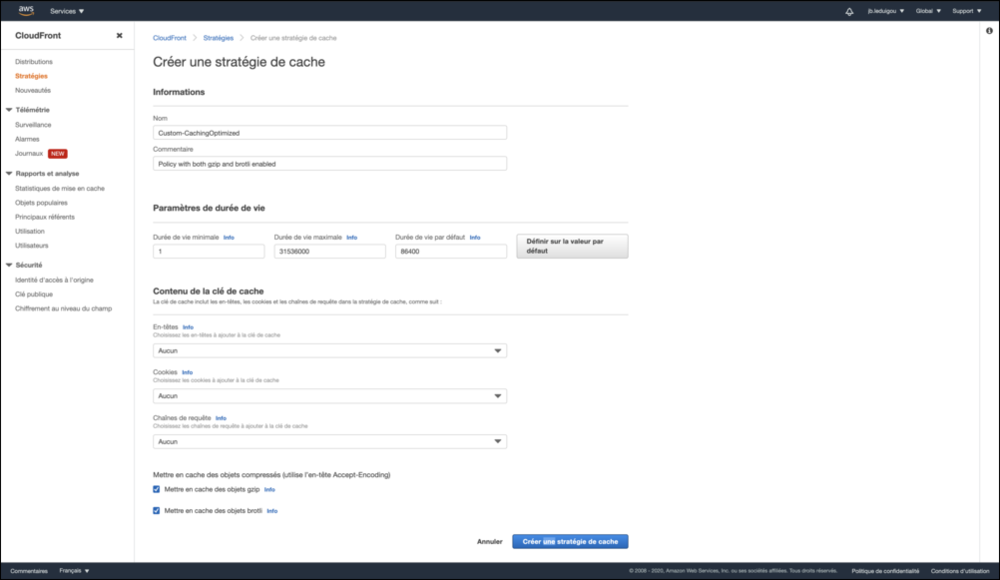Click the info circle icon at top right
1000x580 pixels.
pyautogui.click(x=989, y=31)
